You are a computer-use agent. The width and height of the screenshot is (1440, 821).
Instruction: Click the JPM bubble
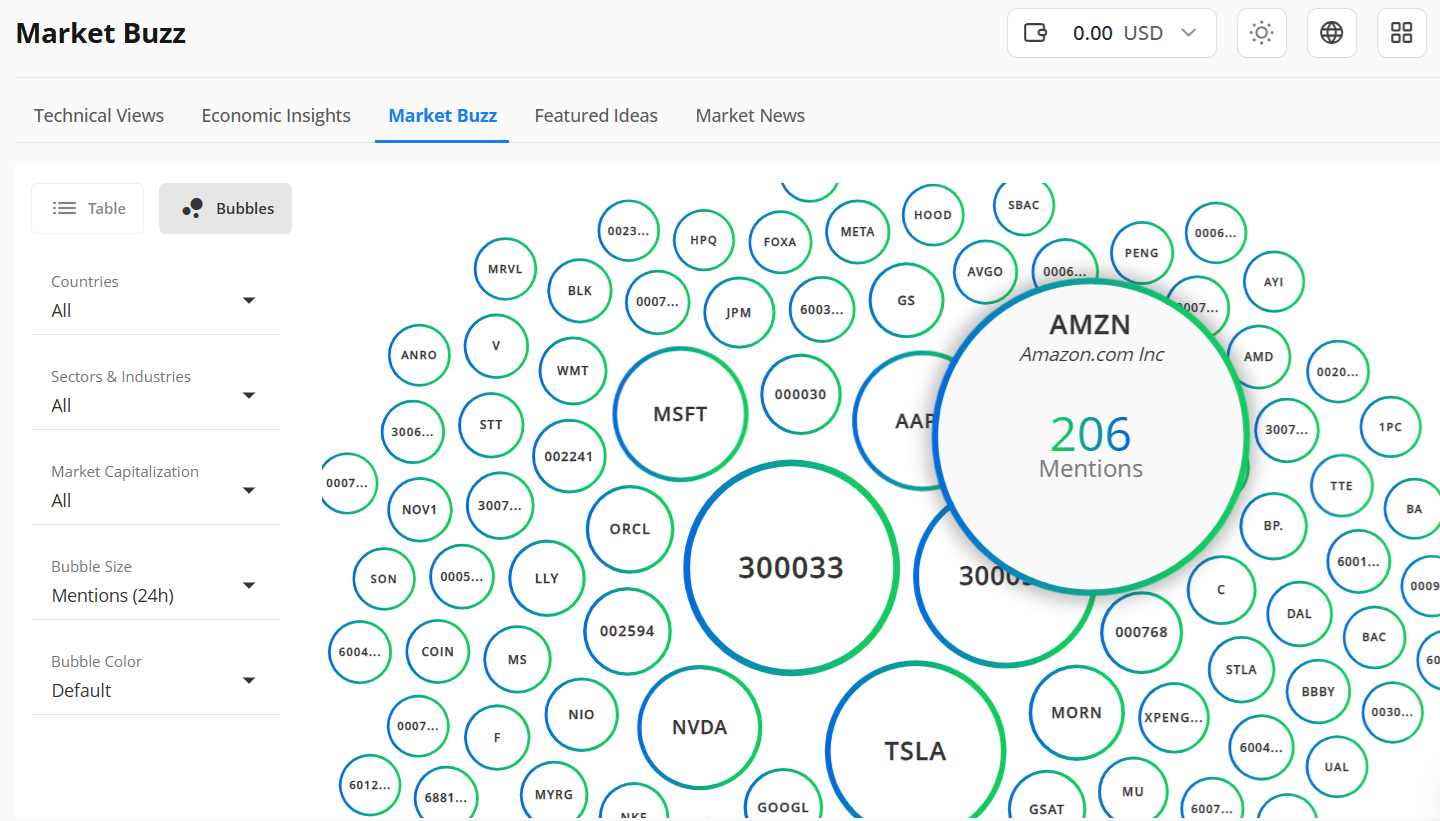point(738,312)
